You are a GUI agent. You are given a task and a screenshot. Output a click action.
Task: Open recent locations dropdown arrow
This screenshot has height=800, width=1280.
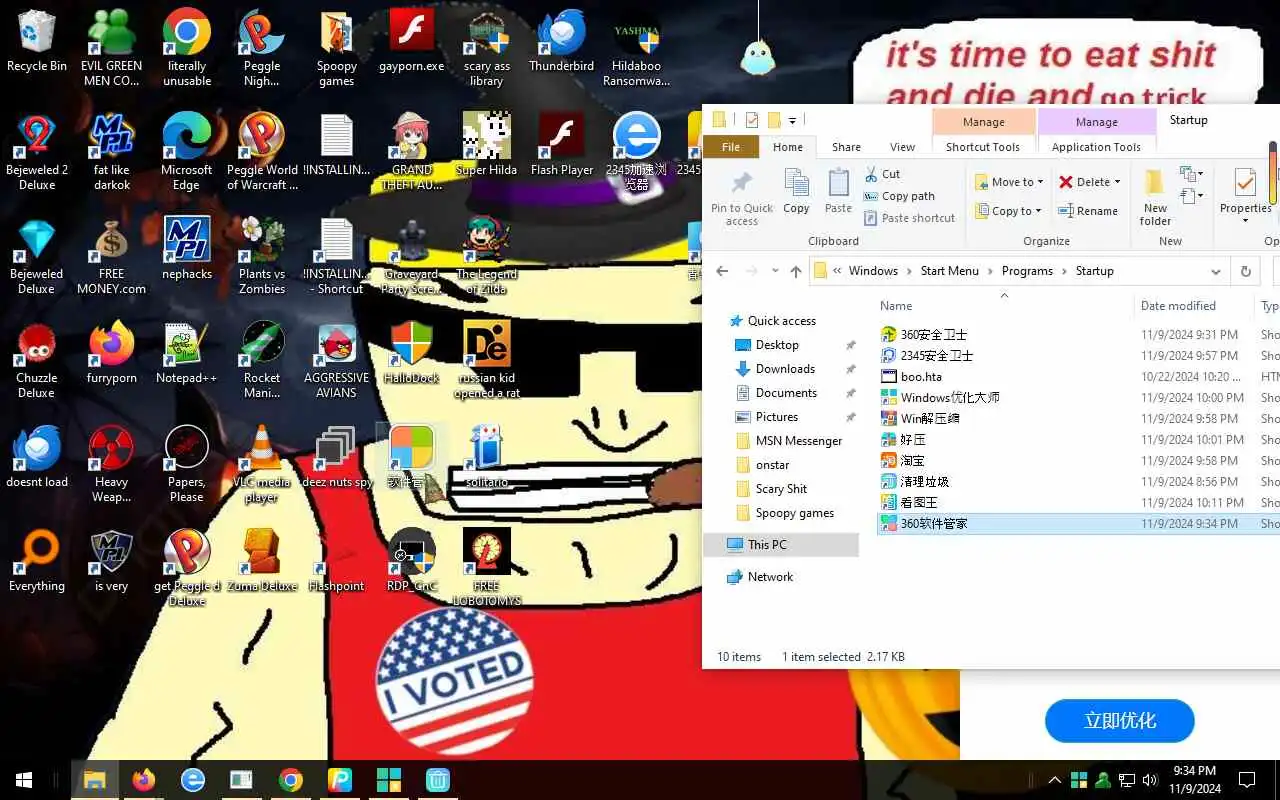(x=774, y=271)
